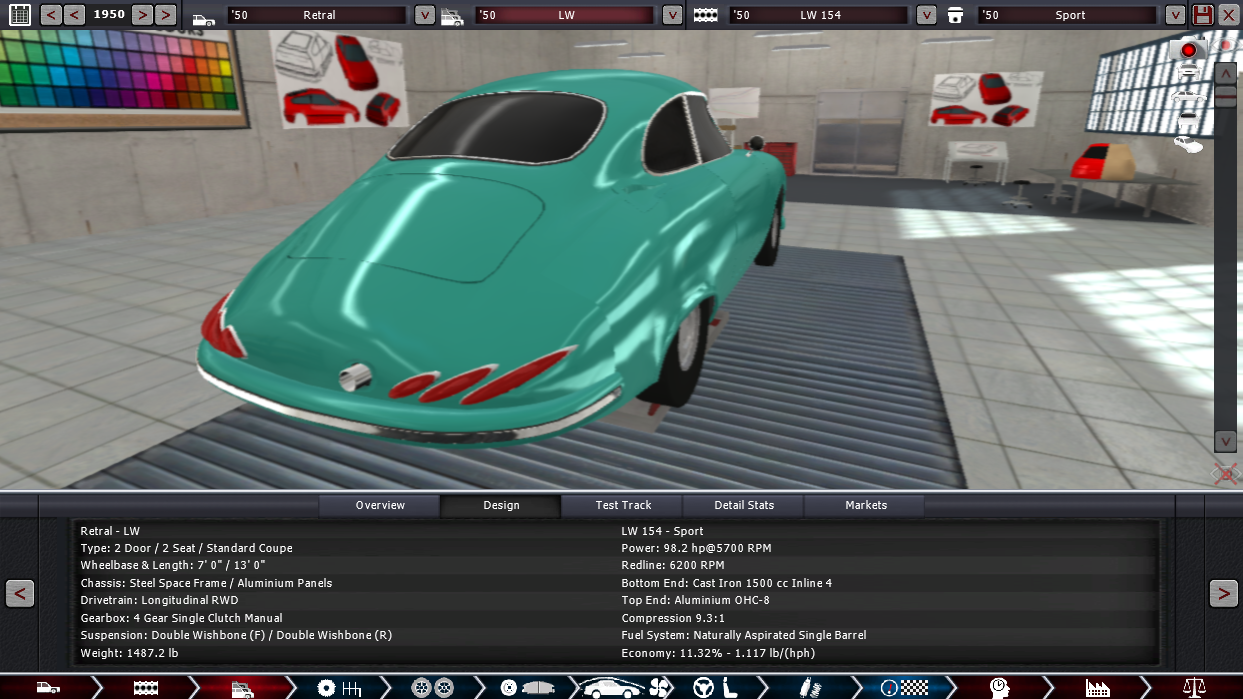Click the previous page arrow on the left
The image size is (1243, 699).
tap(19, 593)
